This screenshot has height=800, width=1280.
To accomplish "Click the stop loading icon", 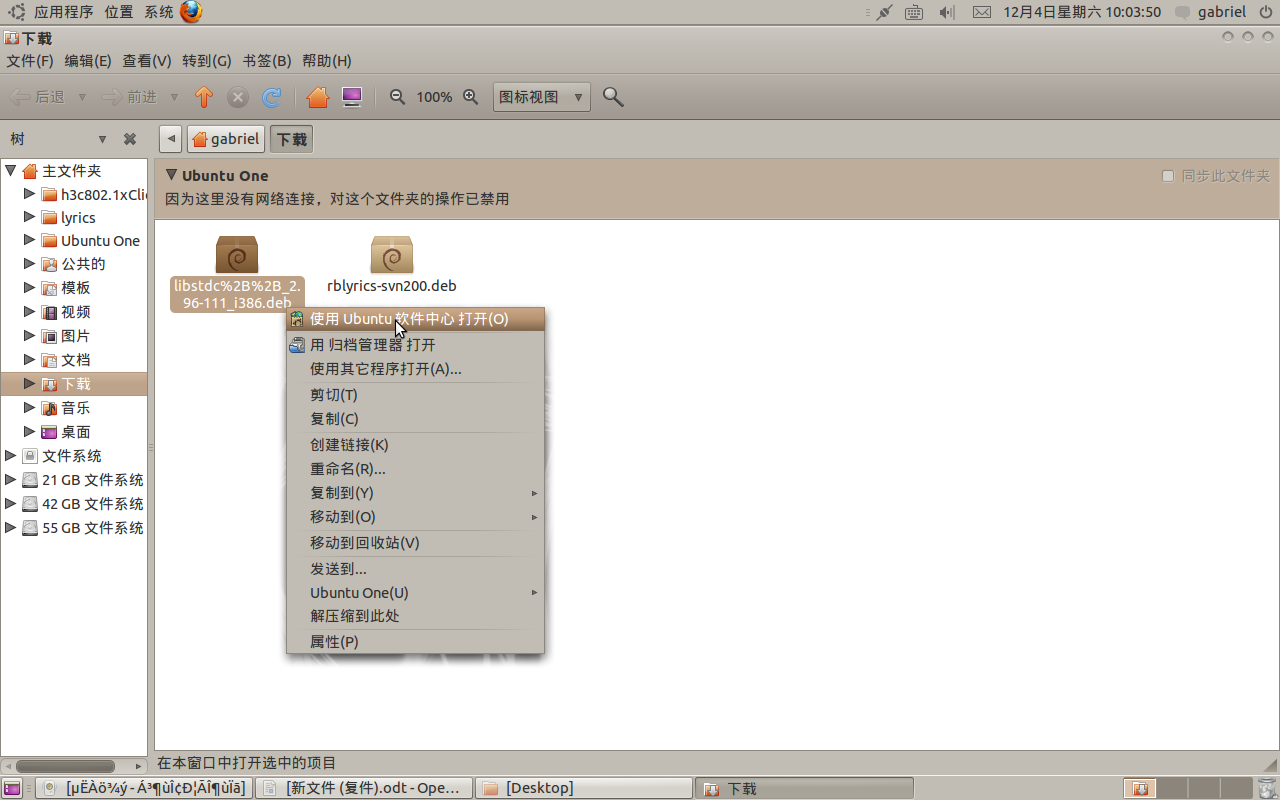I will tap(238, 97).
